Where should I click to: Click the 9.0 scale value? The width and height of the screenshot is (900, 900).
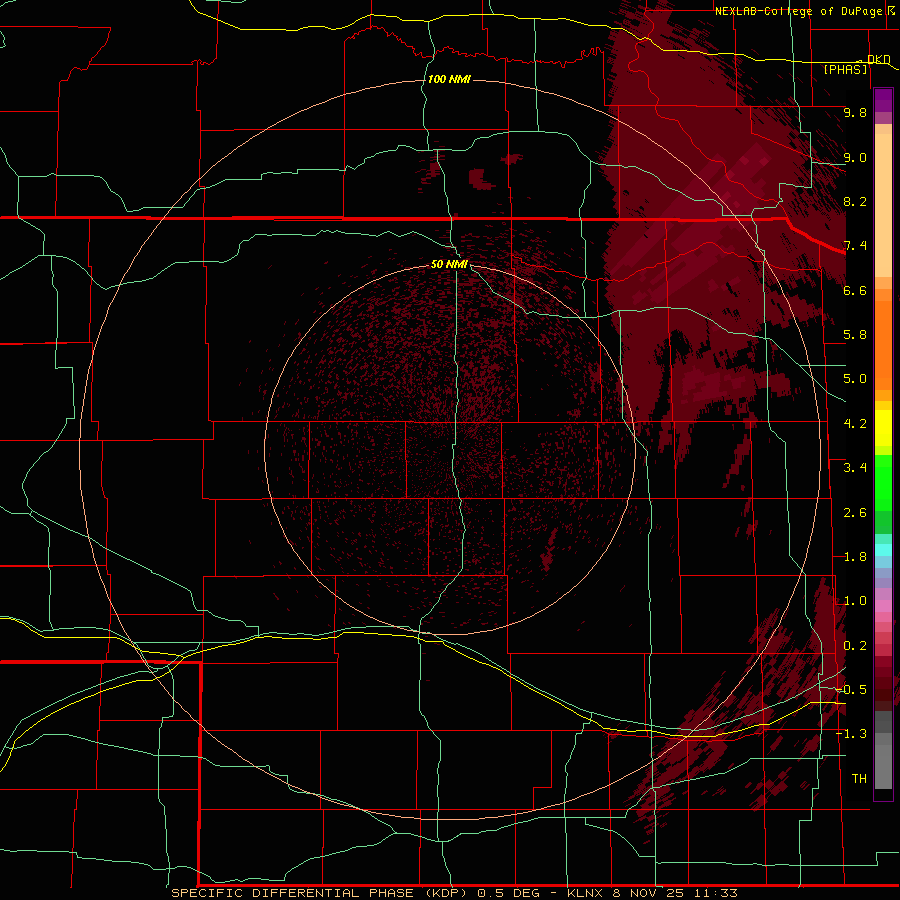pos(855,157)
